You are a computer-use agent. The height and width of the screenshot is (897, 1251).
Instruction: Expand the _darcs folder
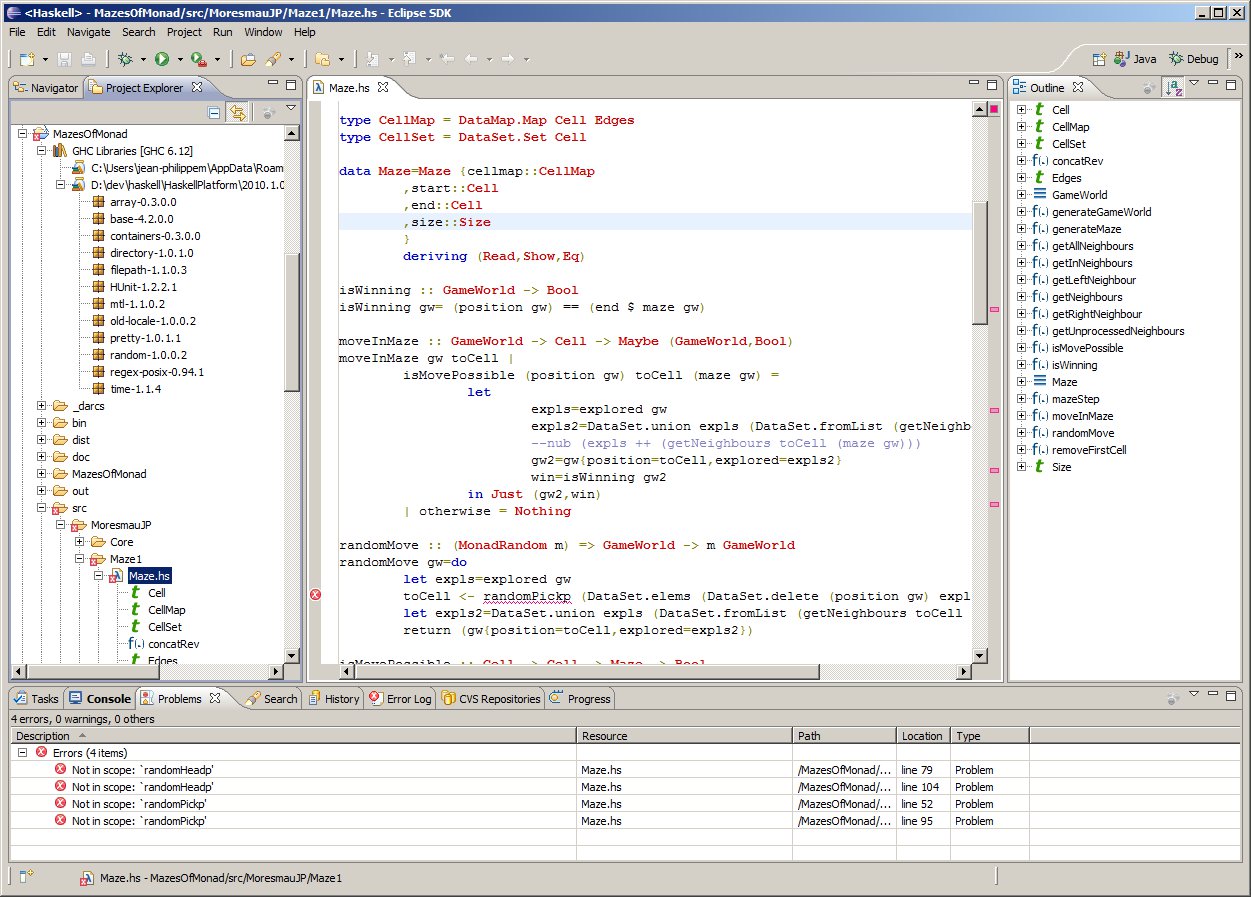[41, 406]
